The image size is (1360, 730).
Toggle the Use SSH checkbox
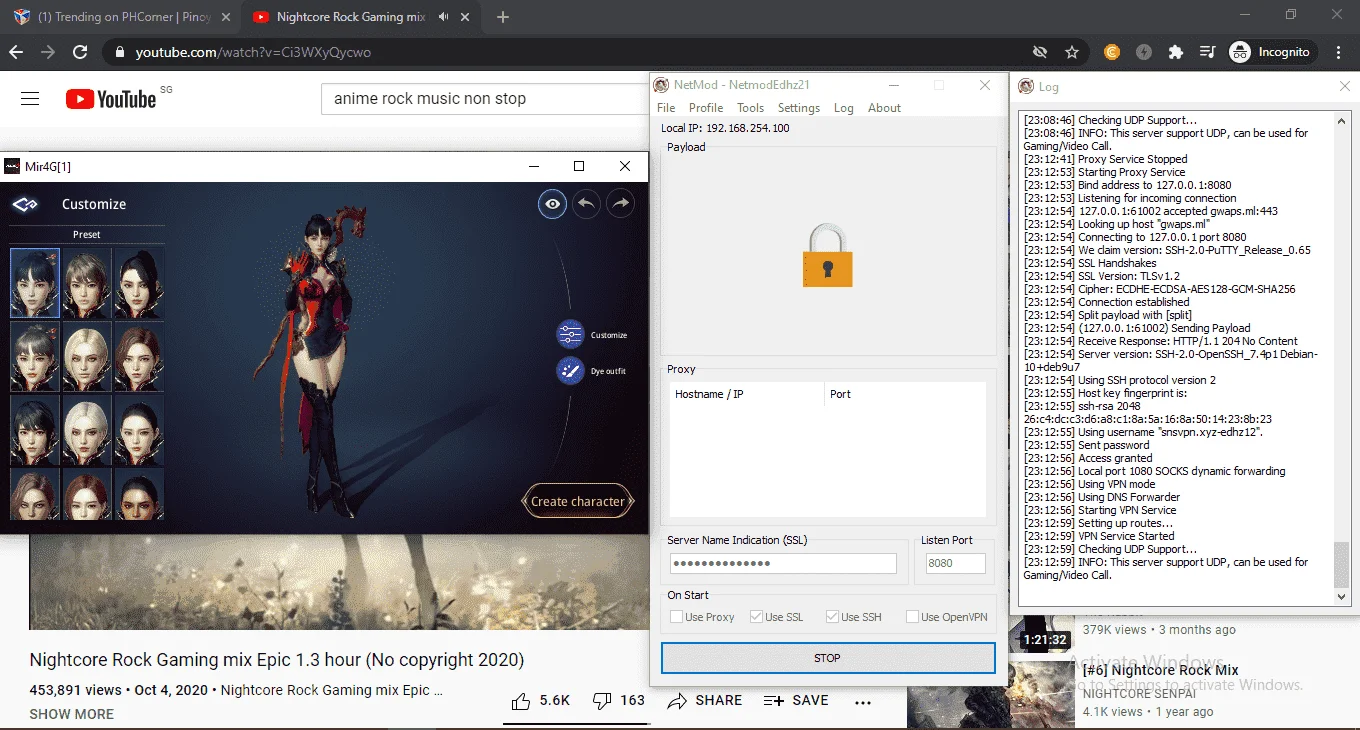click(832, 617)
